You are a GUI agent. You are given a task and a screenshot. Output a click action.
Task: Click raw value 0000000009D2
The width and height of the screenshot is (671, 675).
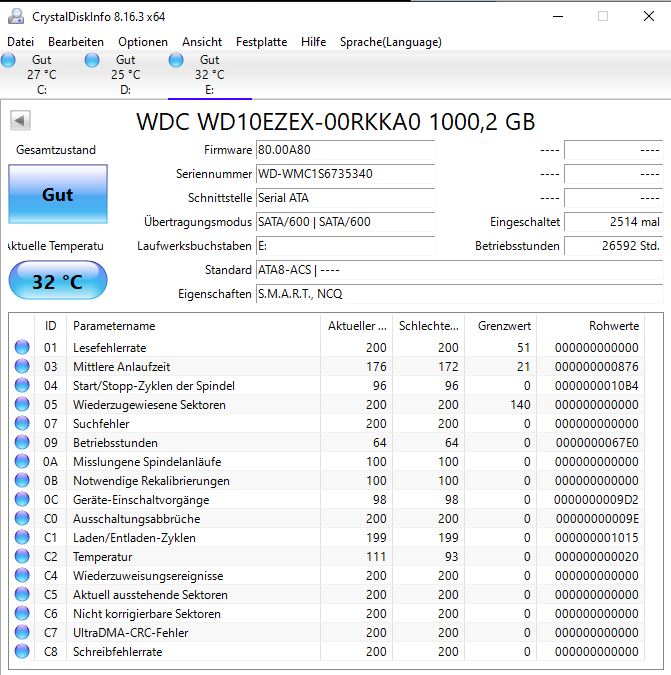(596, 500)
